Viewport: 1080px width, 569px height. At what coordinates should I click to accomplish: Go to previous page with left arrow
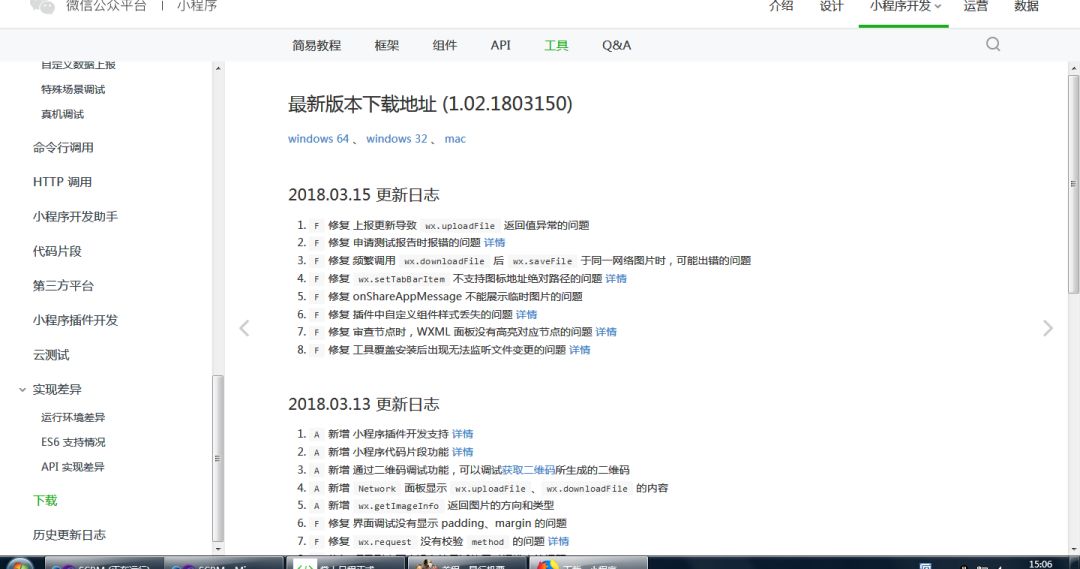pos(244,328)
